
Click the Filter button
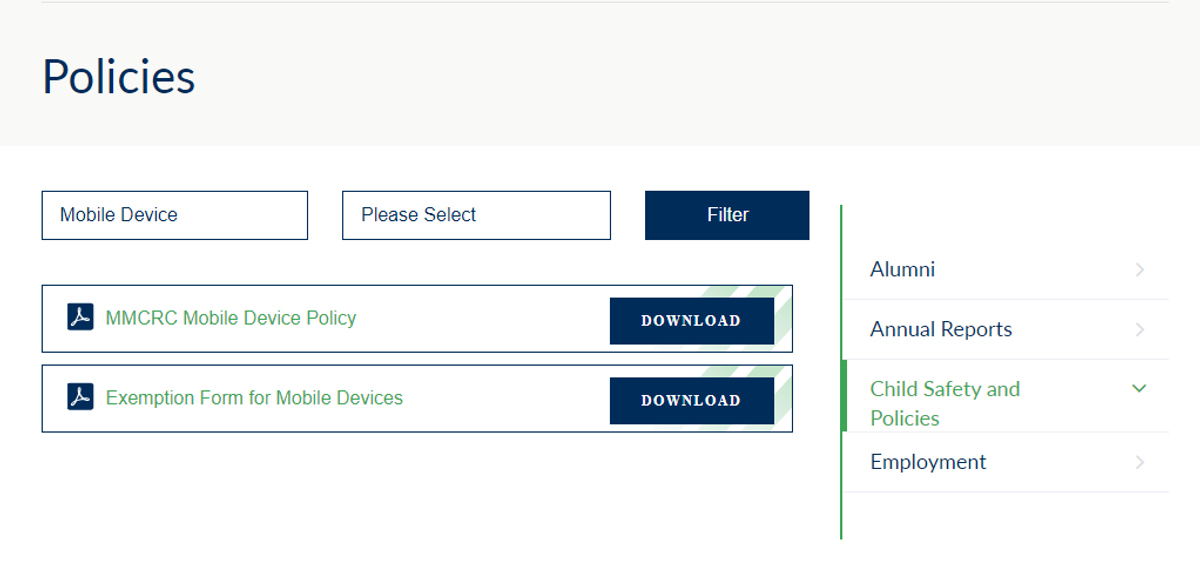[x=727, y=215]
